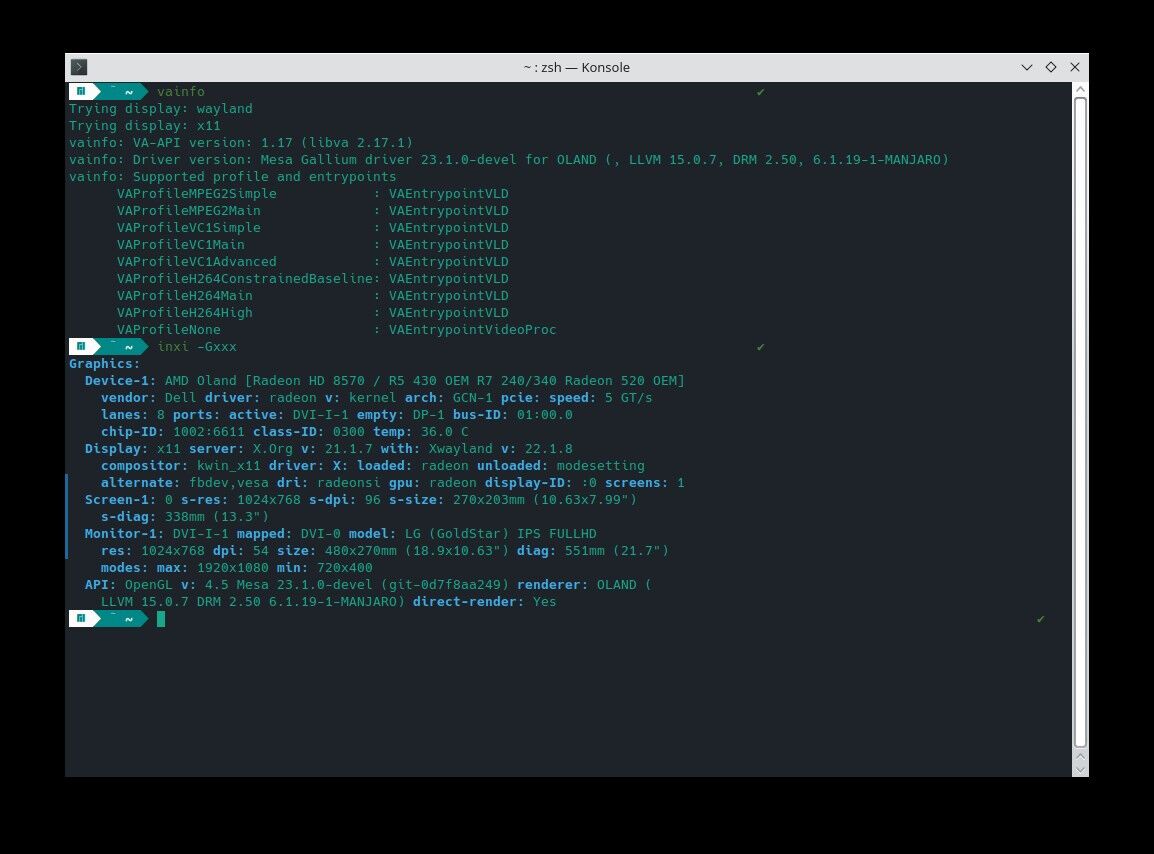Click the s-diag value '338mm (13.3")'

(217, 516)
